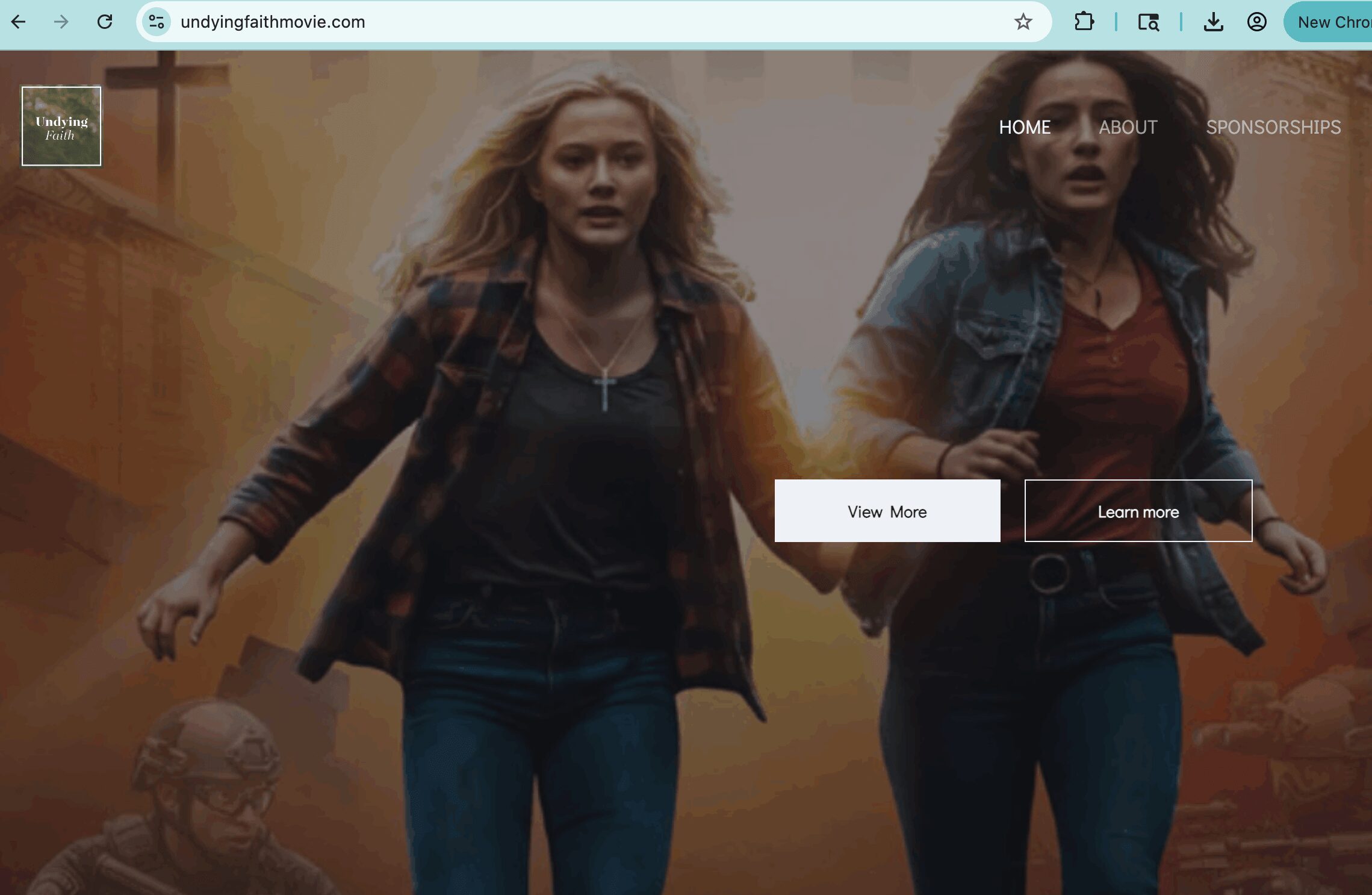Click the New Chrome available button
The image size is (1372, 895).
1328,22
